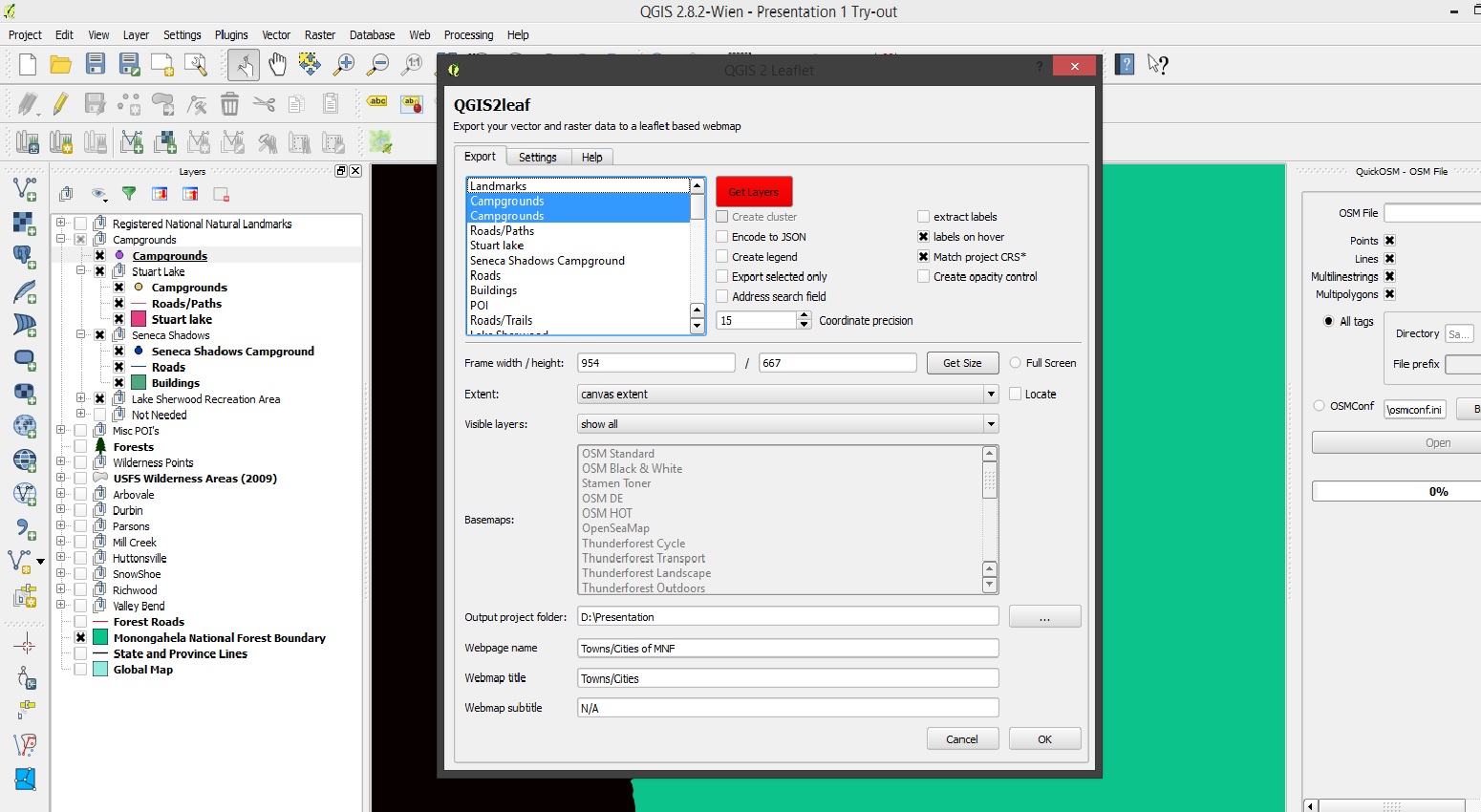Open the Vector menu
This screenshot has height=812, width=1481.
[x=276, y=34]
